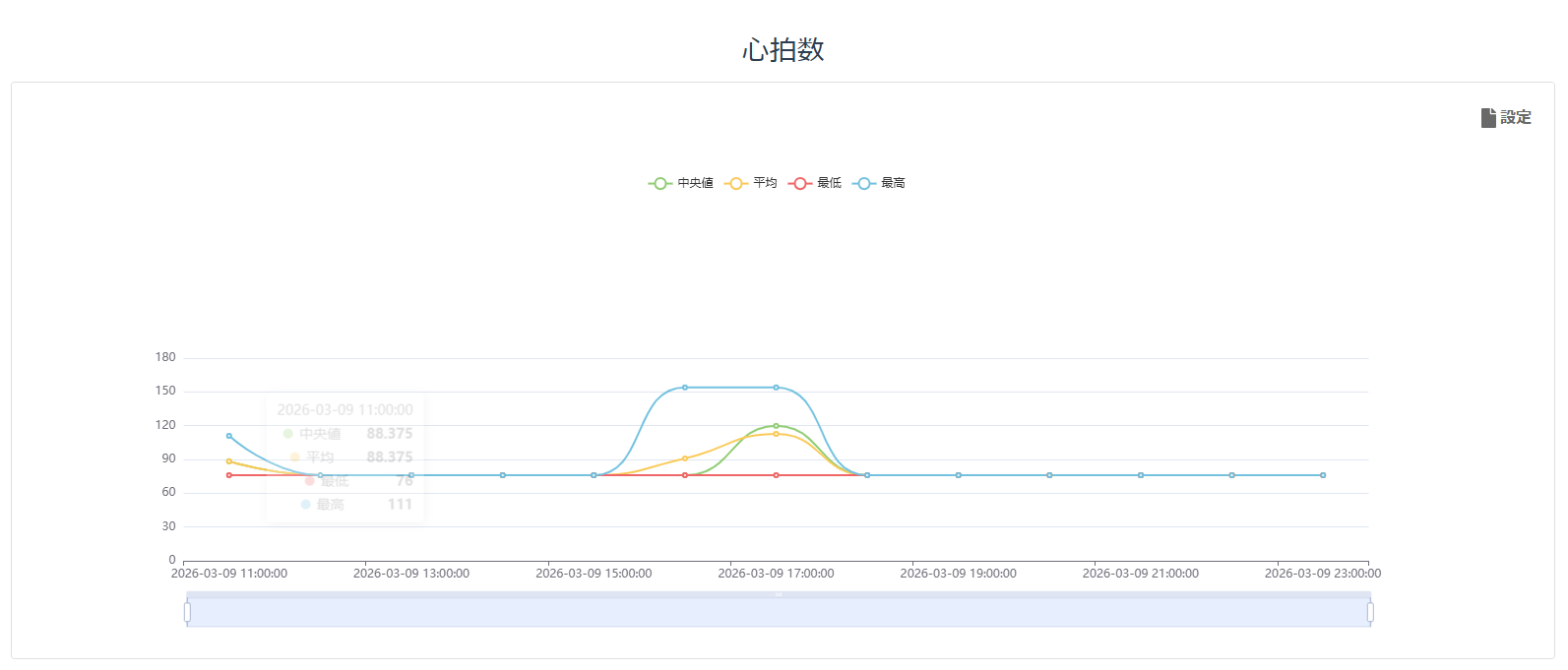1568x670 pixels.
Task: Click the yellow 平均 point at 17:00
Action: point(776,434)
